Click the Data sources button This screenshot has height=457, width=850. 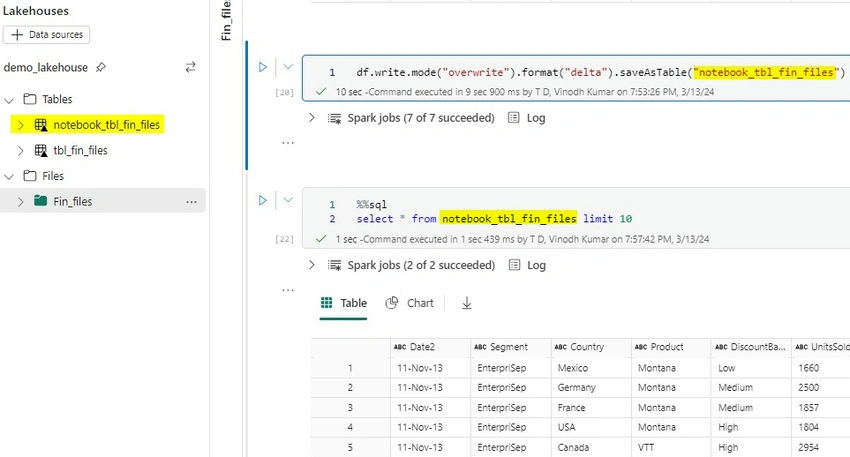click(46, 35)
